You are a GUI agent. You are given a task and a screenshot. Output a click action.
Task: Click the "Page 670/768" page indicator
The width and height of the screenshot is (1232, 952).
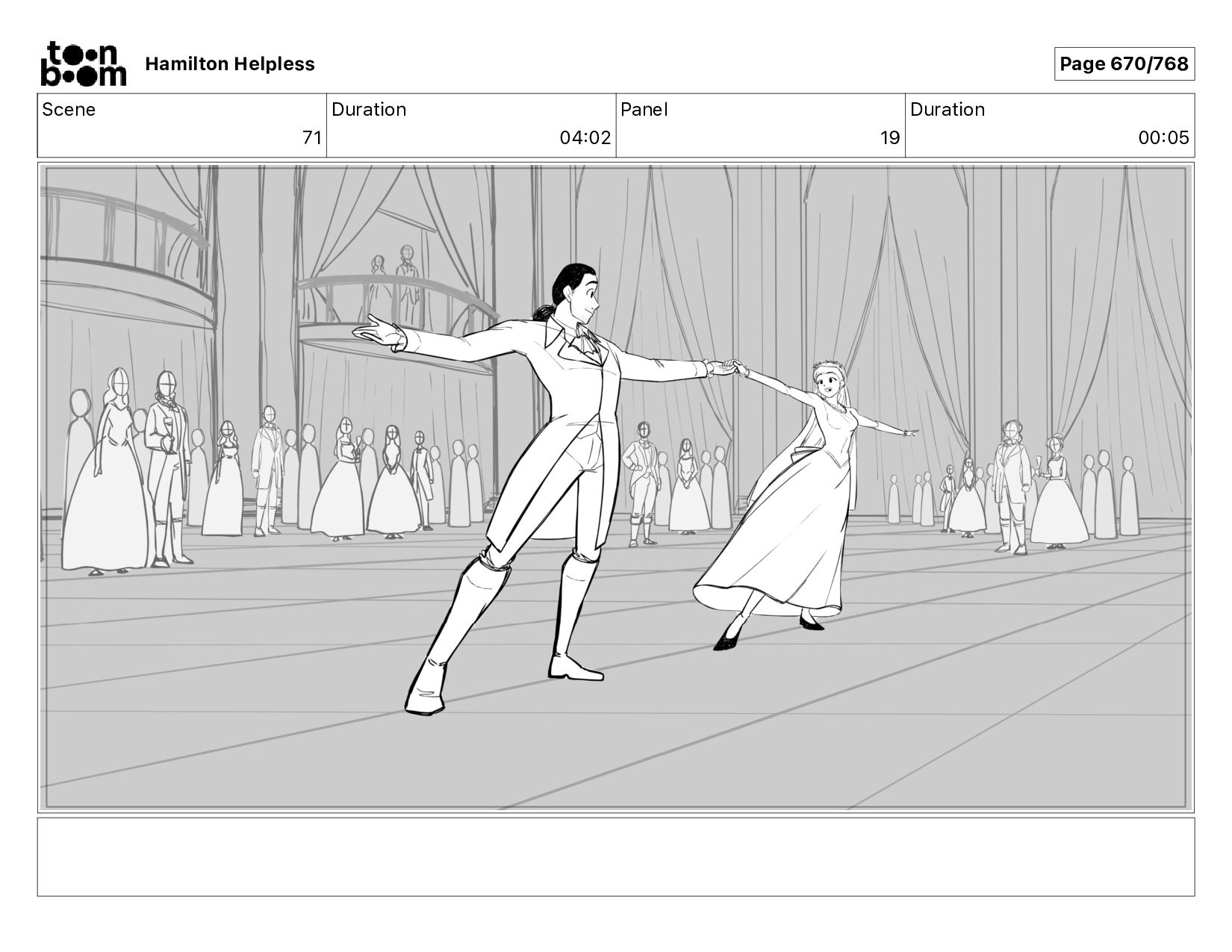(1124, 64)
